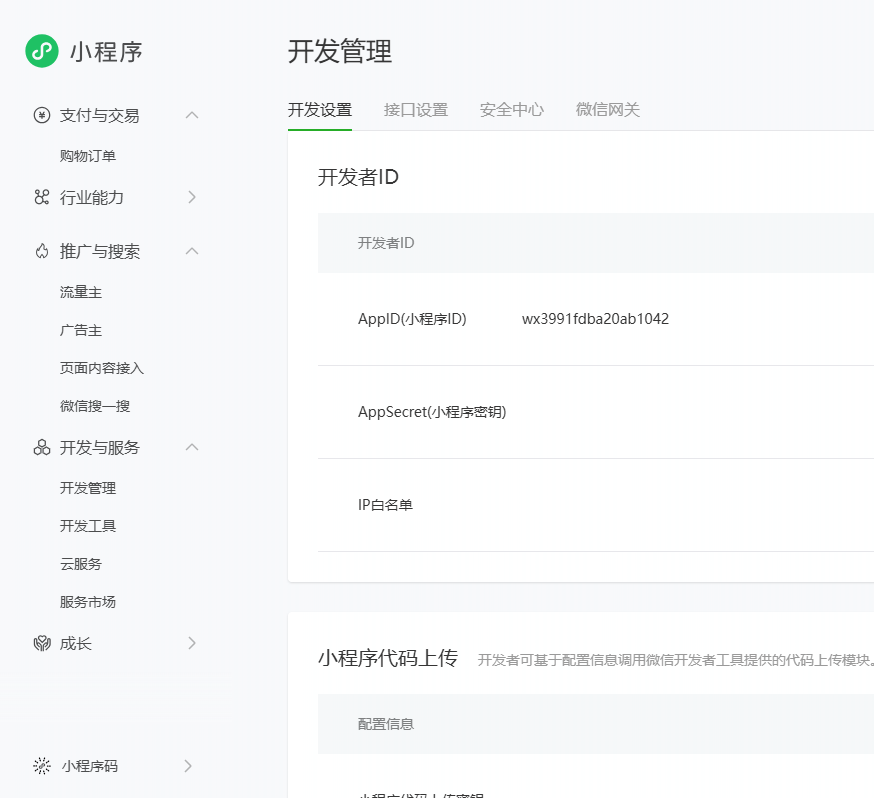Open 微信搜一搜 in the sidebar

point(95,406)
